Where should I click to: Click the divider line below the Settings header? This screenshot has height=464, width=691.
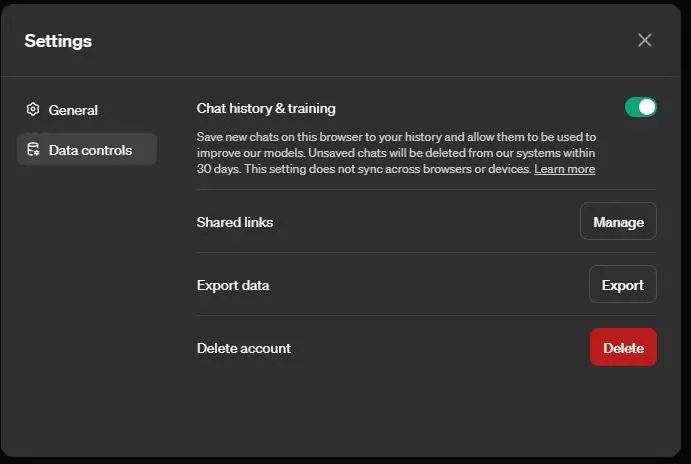[x=345, y=76]
